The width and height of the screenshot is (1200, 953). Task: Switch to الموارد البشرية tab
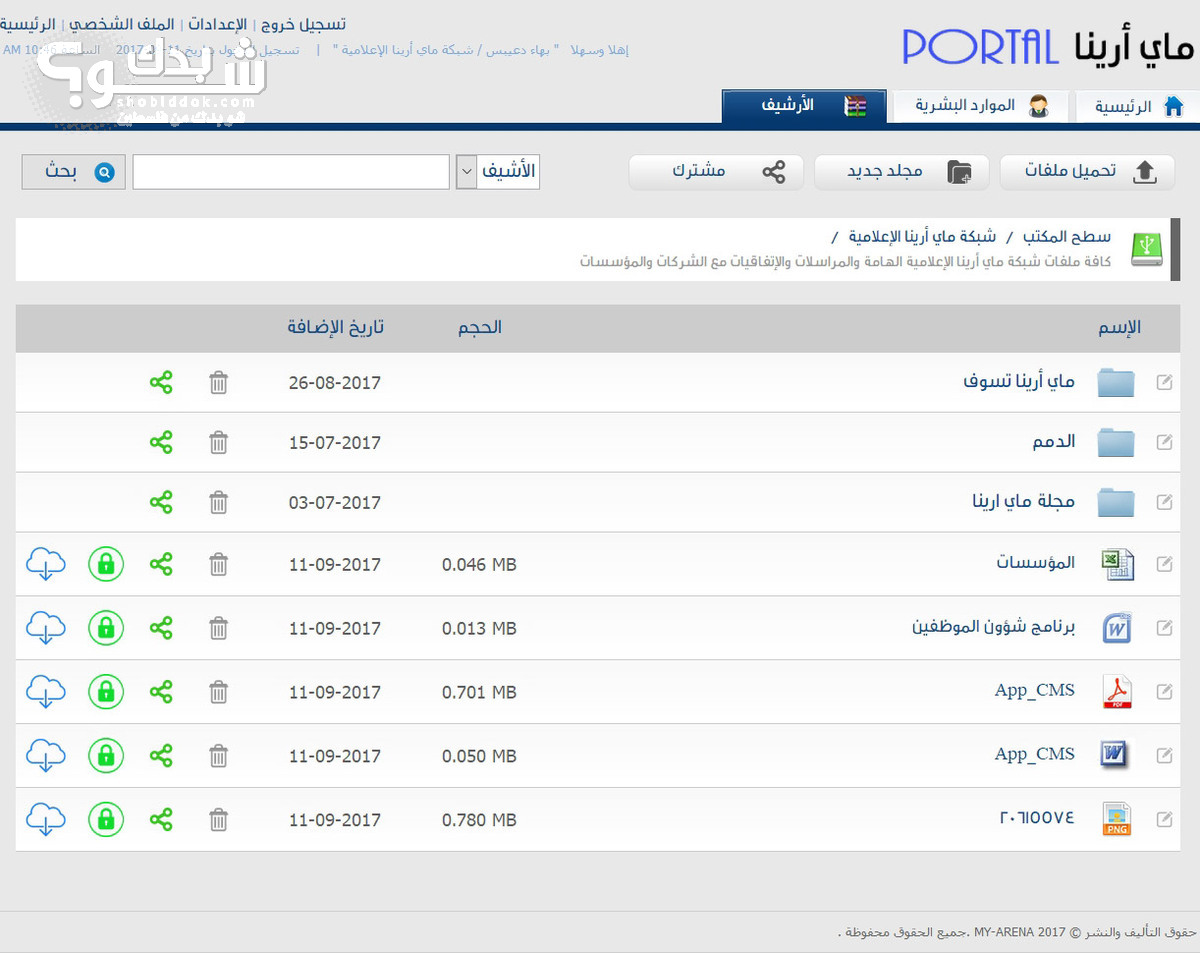[980, 106]
